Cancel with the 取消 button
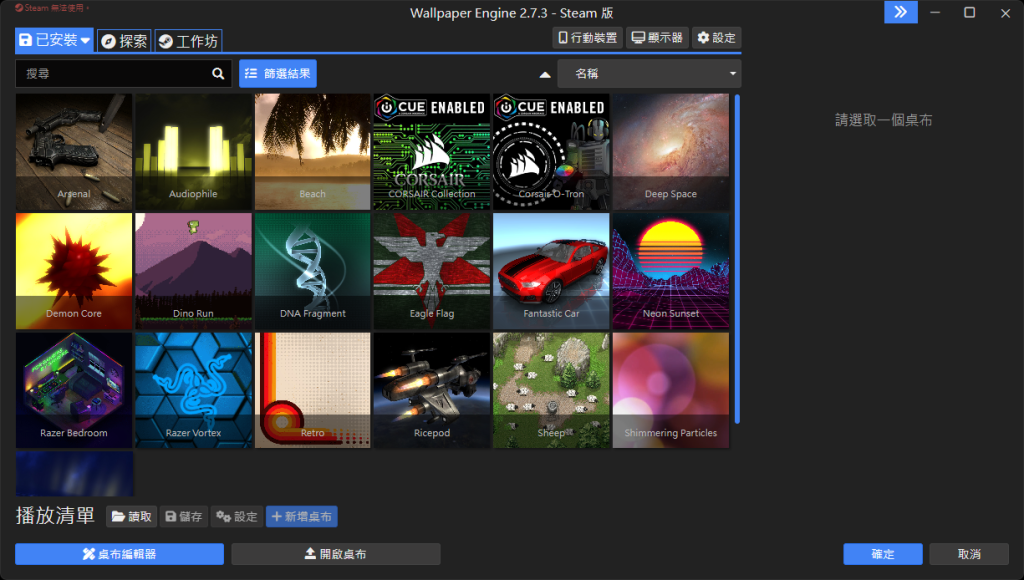 (x=969, y=554)
